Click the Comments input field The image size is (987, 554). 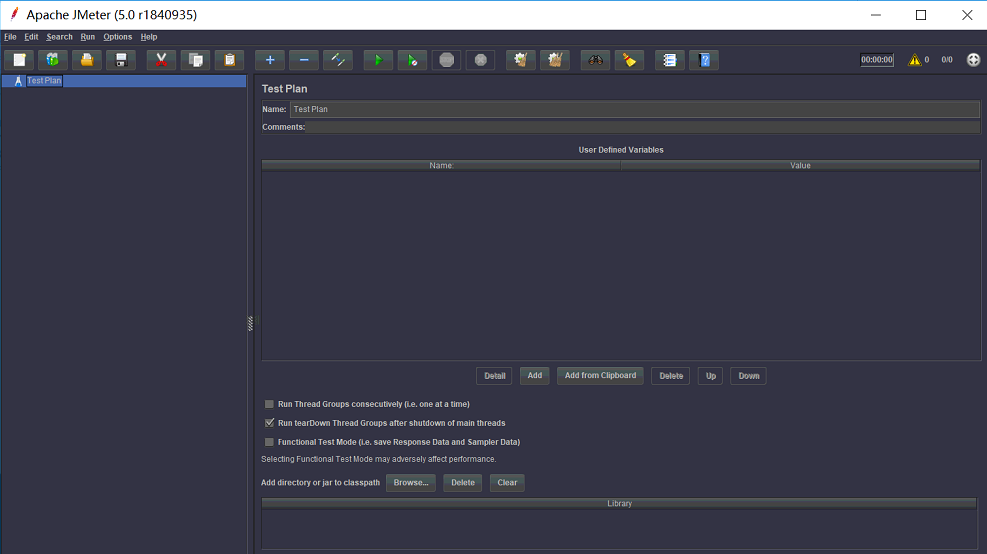643,127
